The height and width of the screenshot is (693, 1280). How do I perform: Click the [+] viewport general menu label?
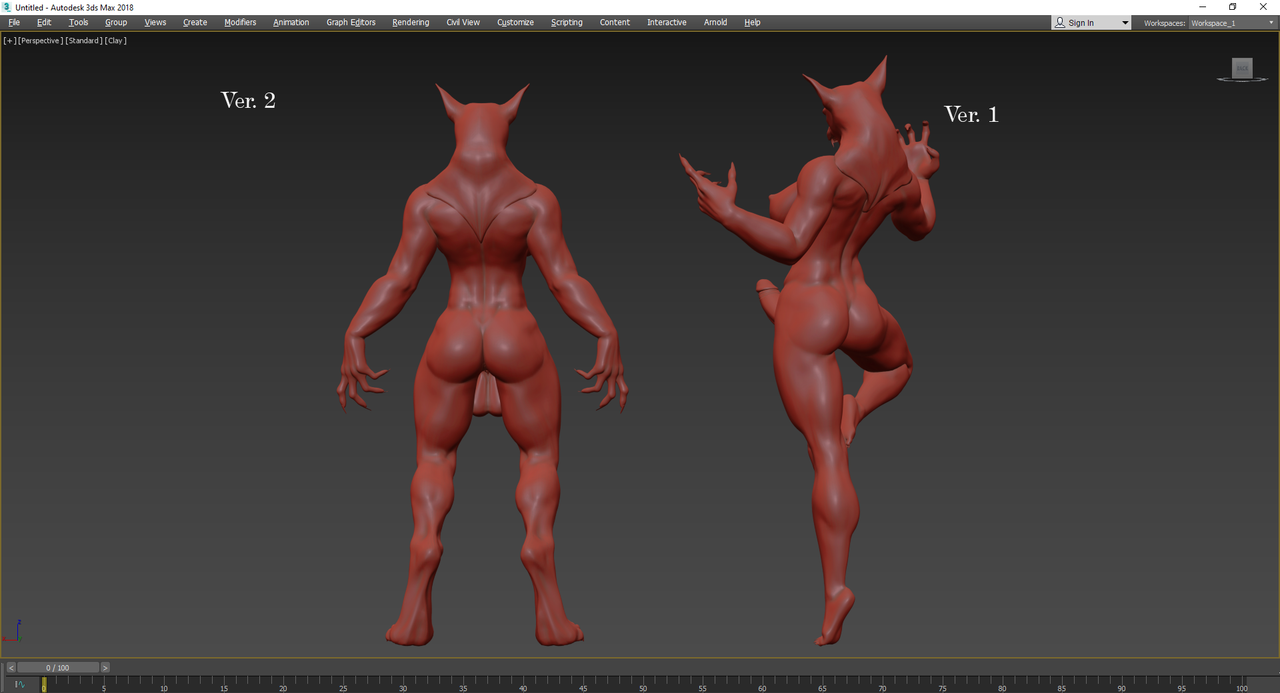[x=9, y=41]
